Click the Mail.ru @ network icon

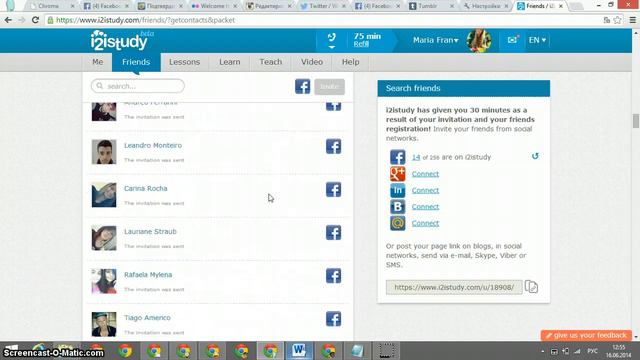pyautogui.click(x=398, y=223)
